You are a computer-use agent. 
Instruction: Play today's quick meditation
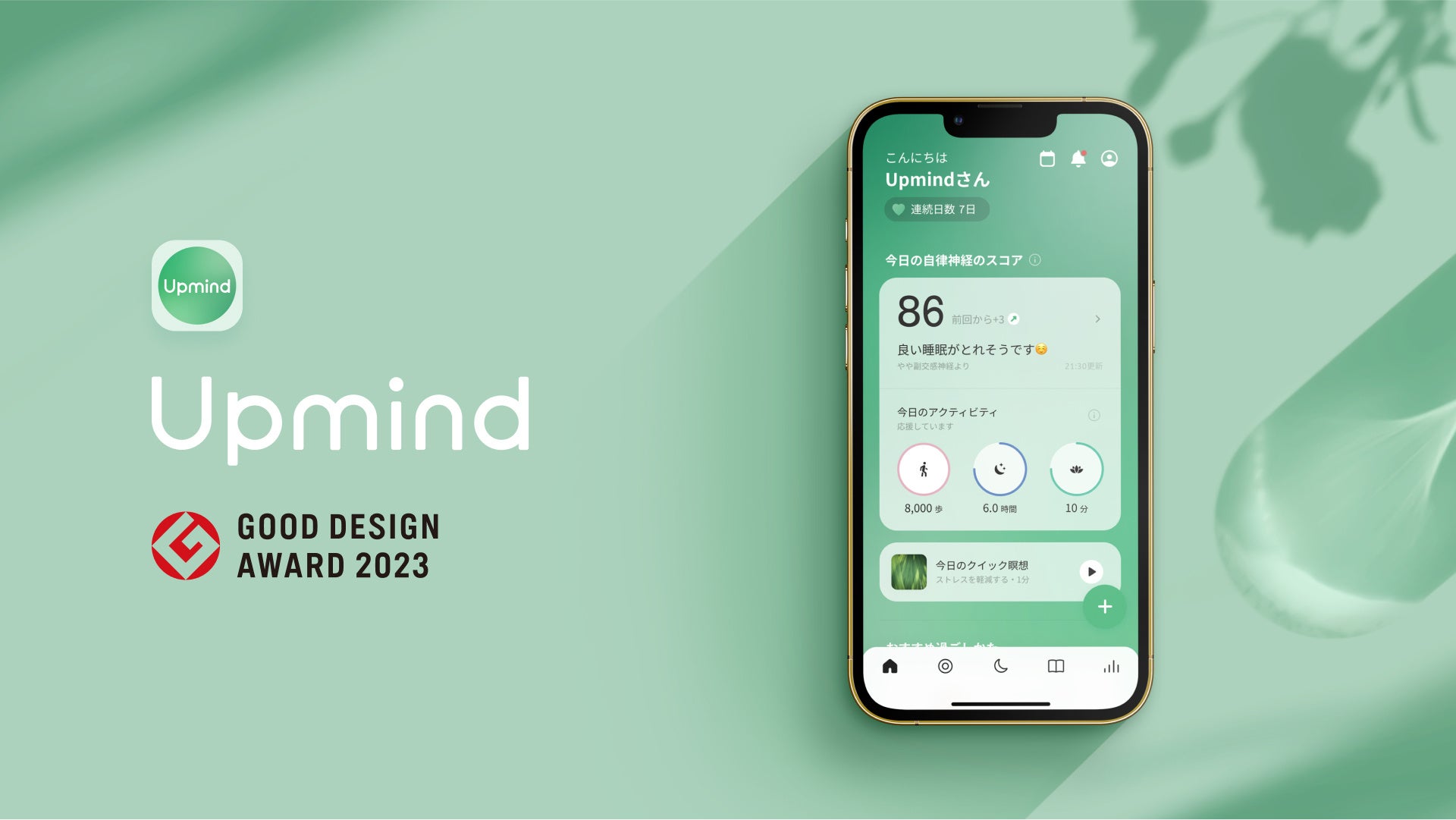1091,571
